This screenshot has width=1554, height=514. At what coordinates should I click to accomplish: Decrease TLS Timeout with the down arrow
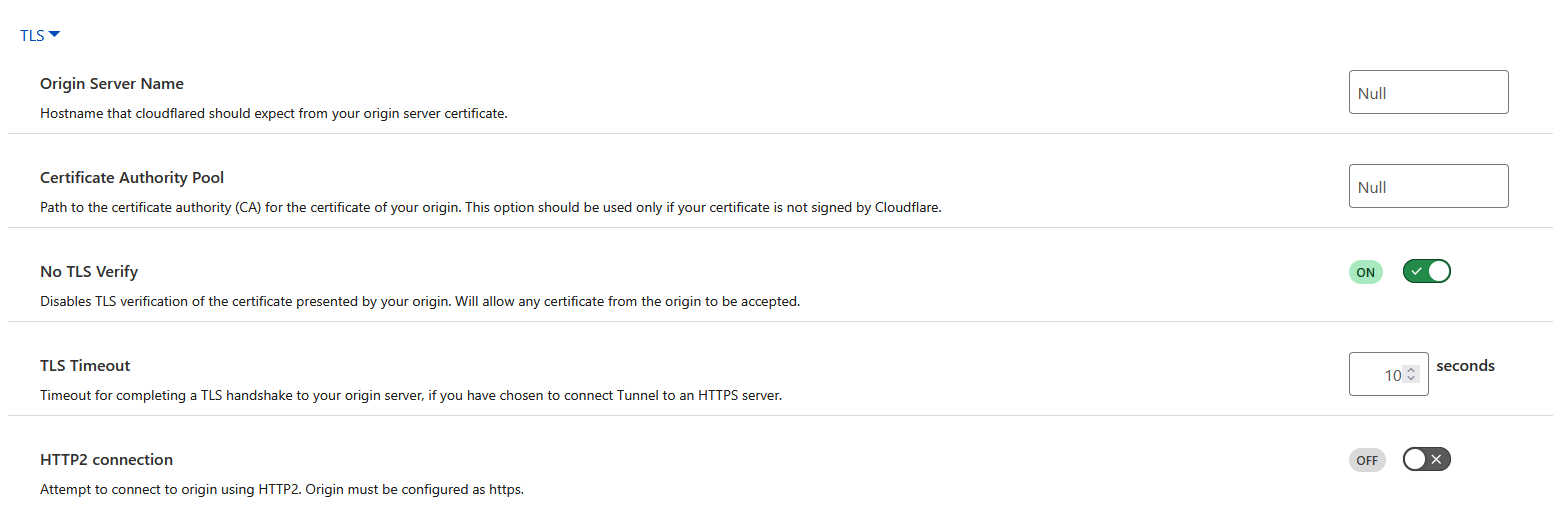pyautogui.click(x=1411, y=379)
